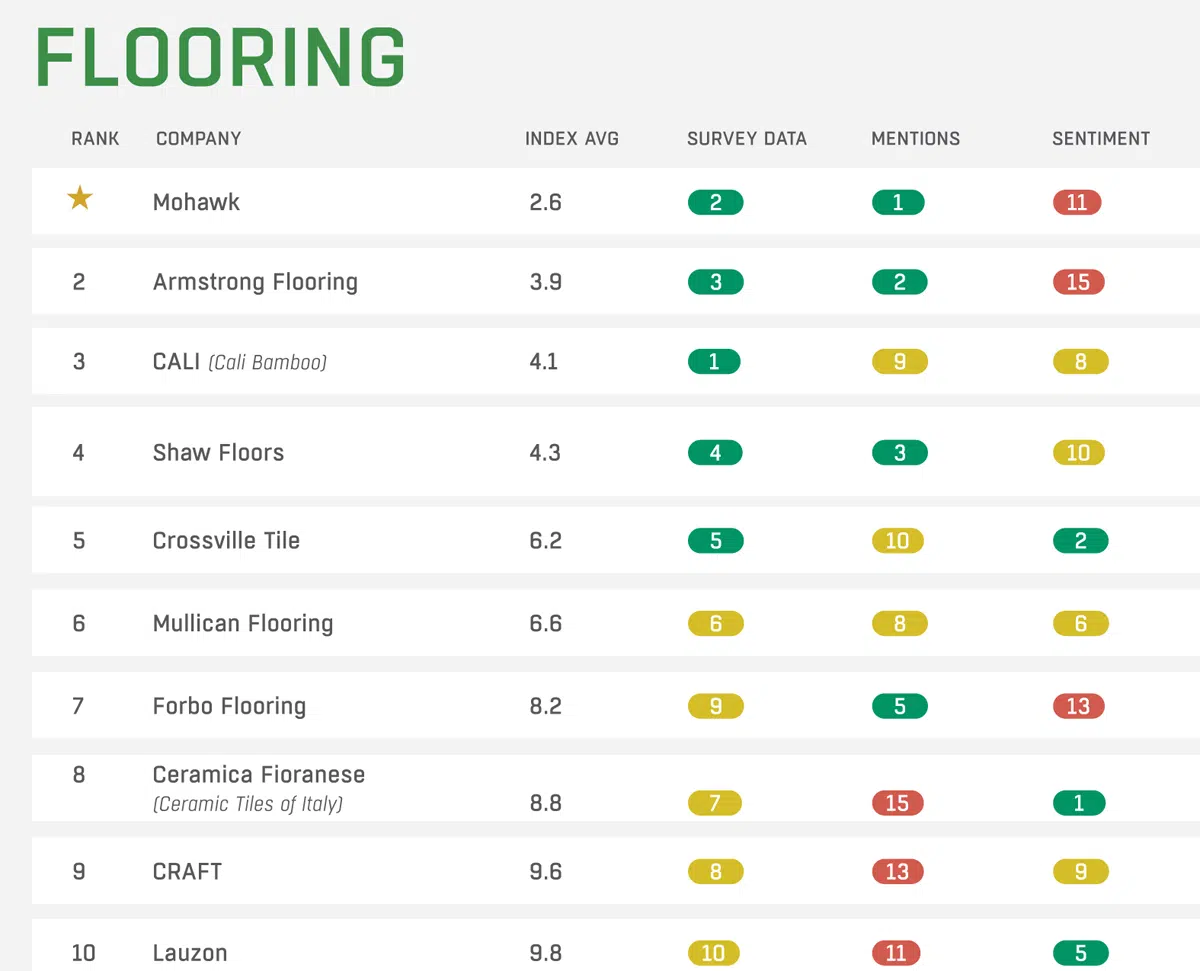Click Forbo Flooring's Mentions badge 5
1200x971 pixels.
coord(900,707)
